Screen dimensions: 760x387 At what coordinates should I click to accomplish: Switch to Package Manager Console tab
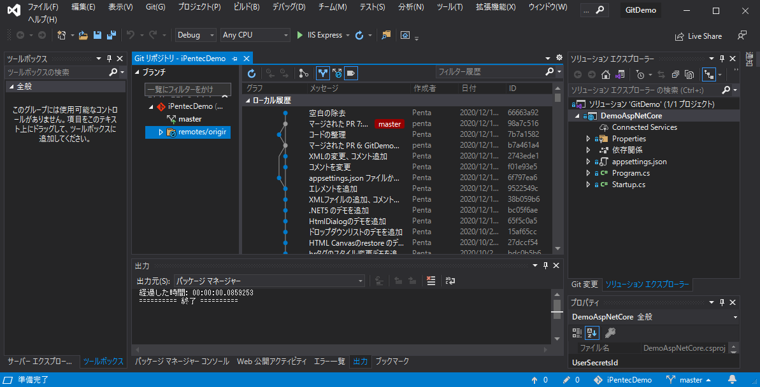click(182, 361)
